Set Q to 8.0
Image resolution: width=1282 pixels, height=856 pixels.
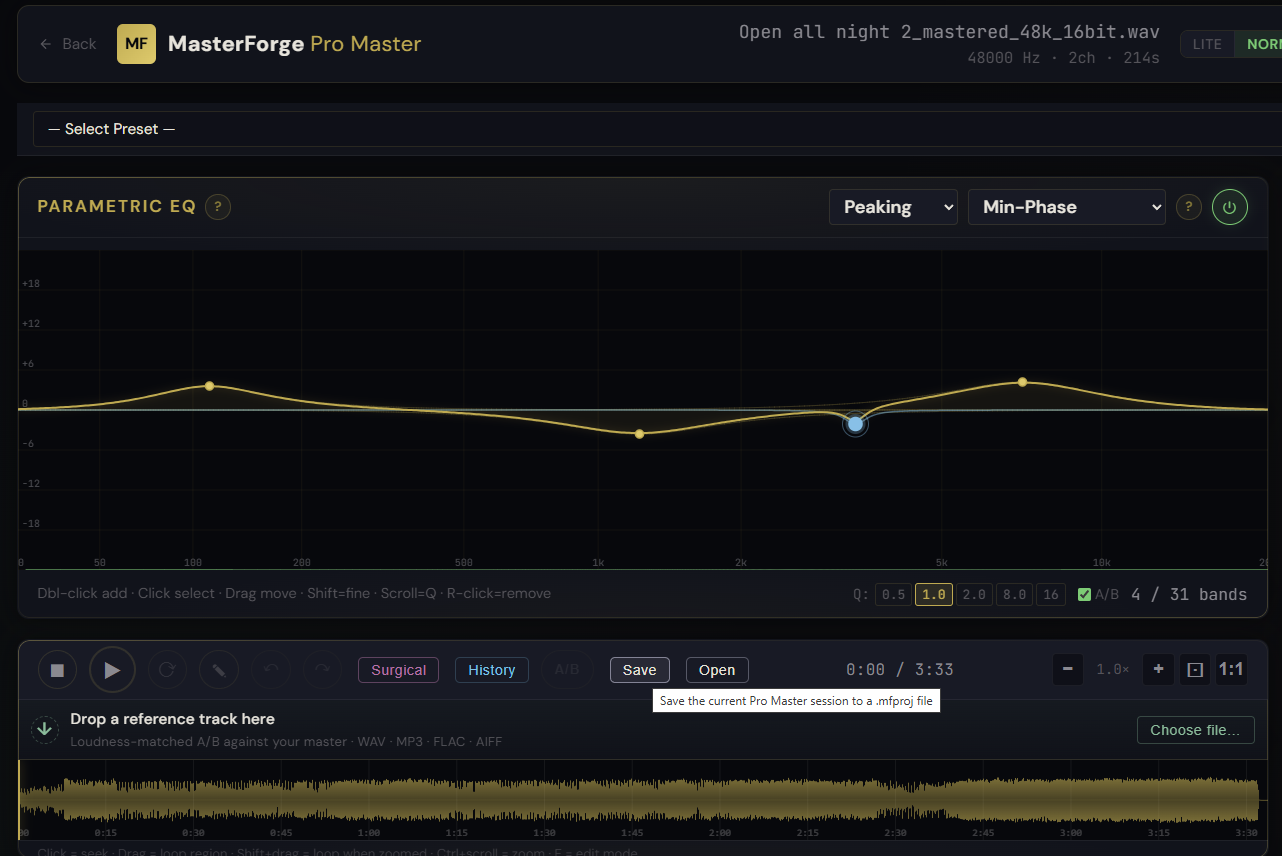1014,594
